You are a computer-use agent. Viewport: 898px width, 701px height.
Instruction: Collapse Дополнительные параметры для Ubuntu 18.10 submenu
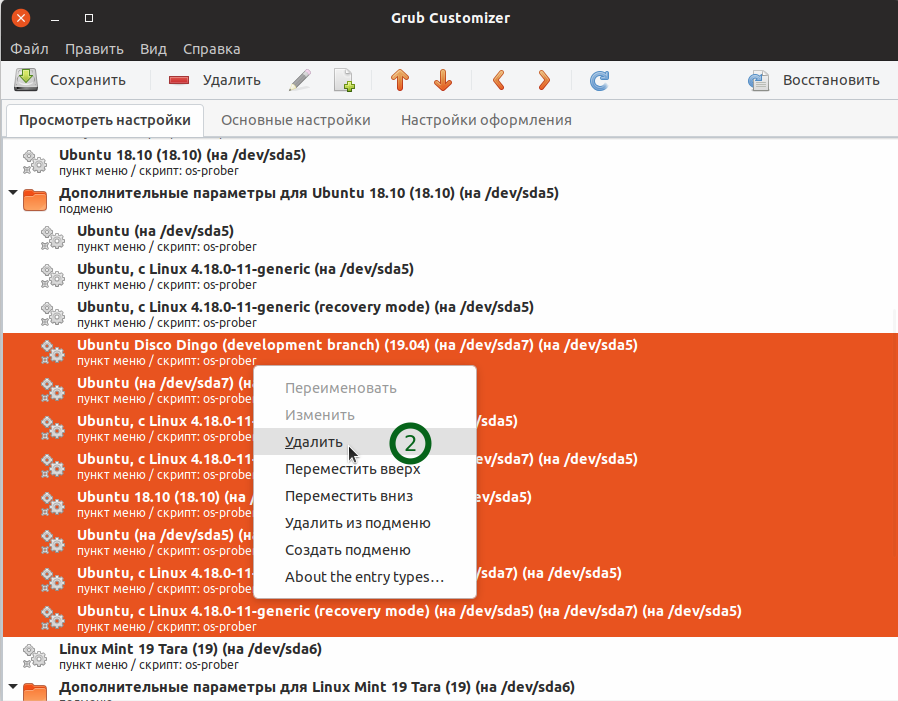[x=13, y=193]
